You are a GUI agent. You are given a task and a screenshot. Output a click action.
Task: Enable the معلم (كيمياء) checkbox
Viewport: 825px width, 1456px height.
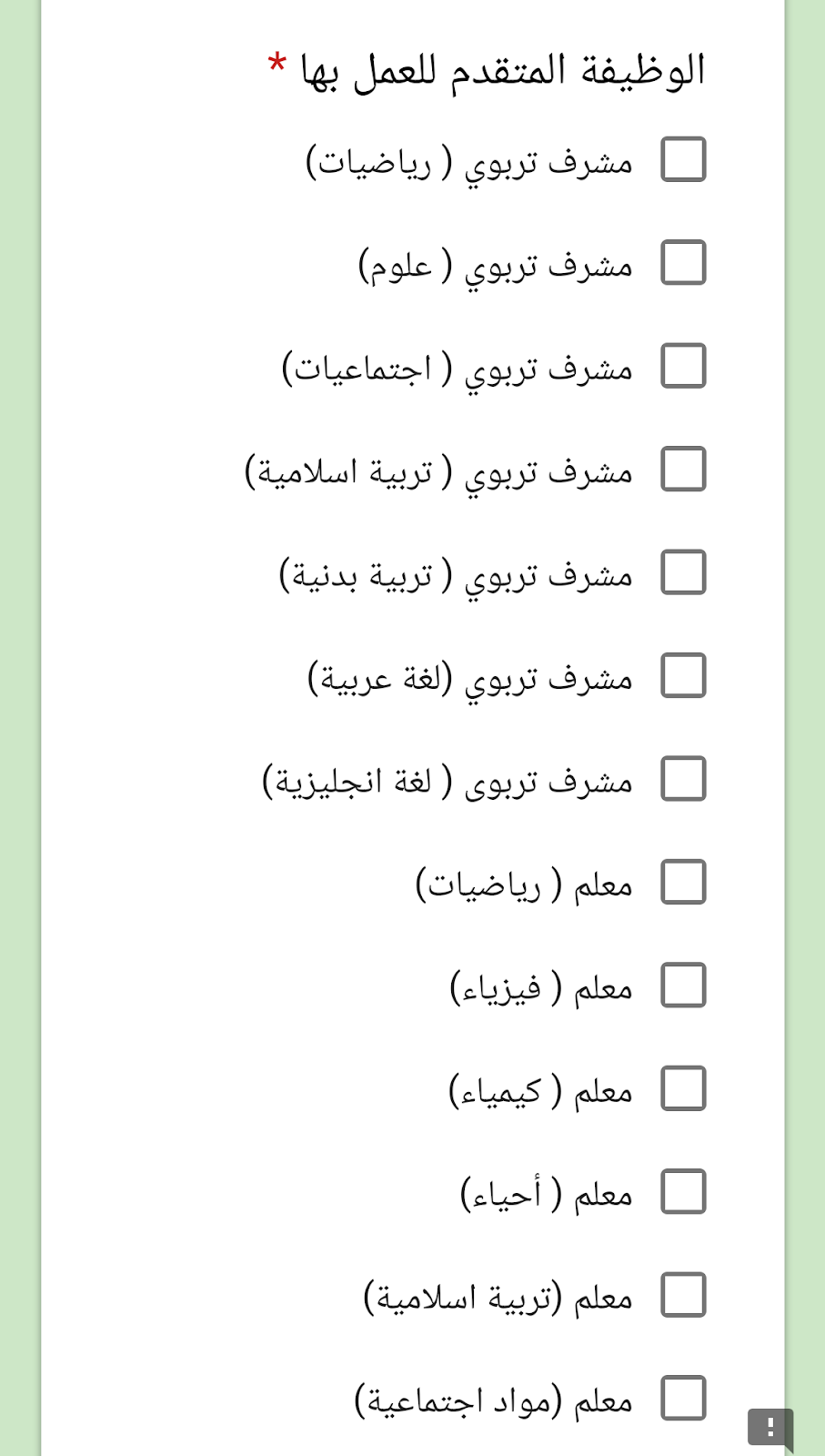pos(683,1088)
